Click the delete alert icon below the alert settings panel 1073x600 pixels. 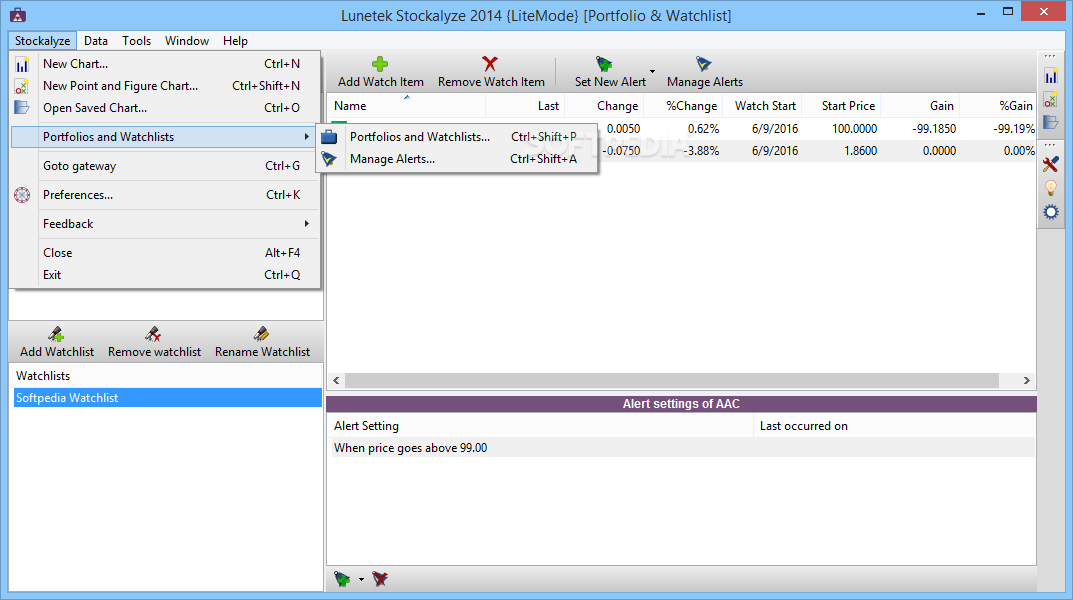point(380,579)
